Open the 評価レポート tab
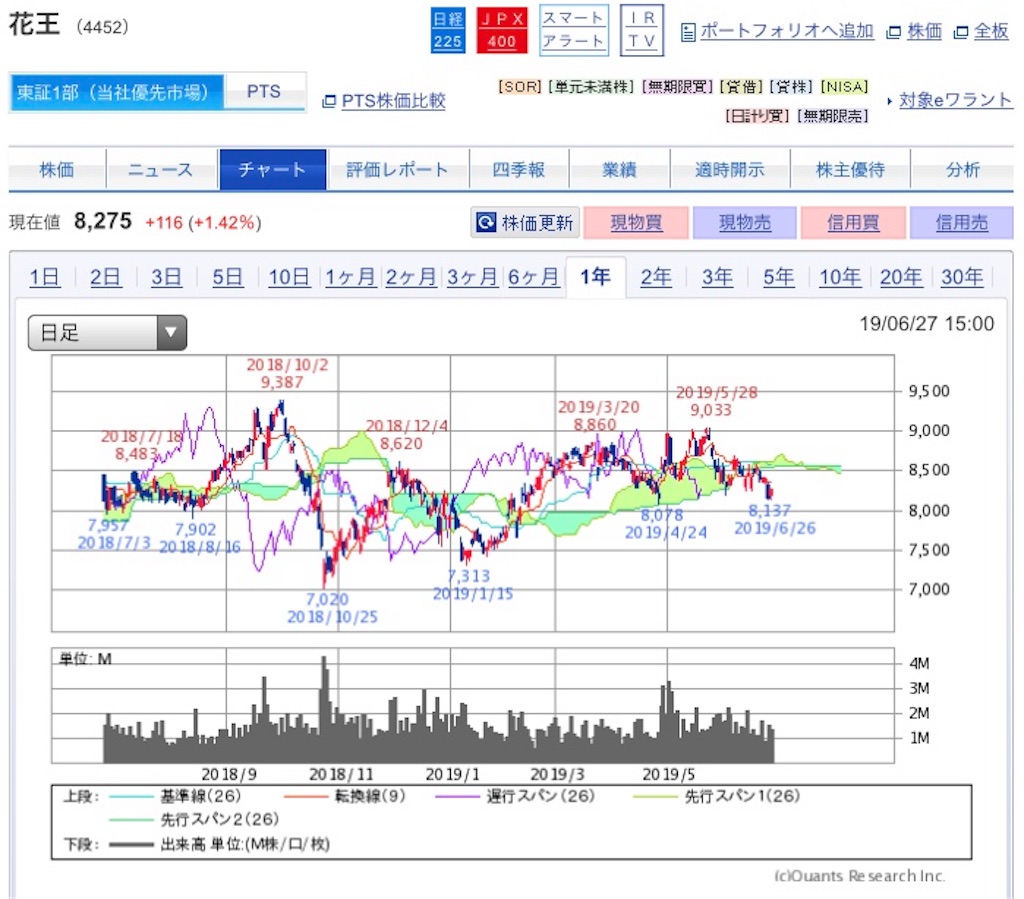 [x=398, y=170]
